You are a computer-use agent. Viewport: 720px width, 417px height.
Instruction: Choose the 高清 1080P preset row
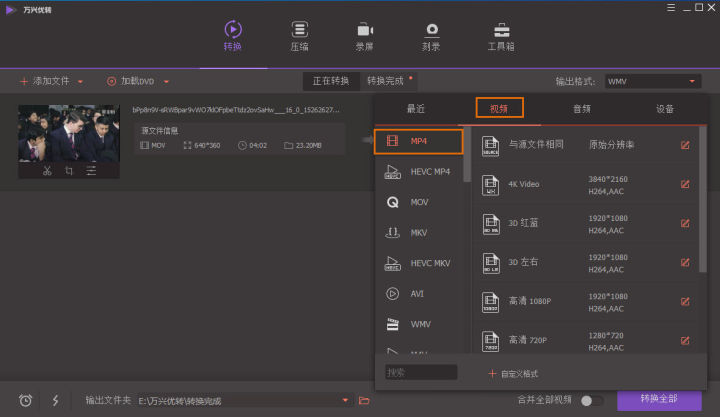(x=585, y=302)
